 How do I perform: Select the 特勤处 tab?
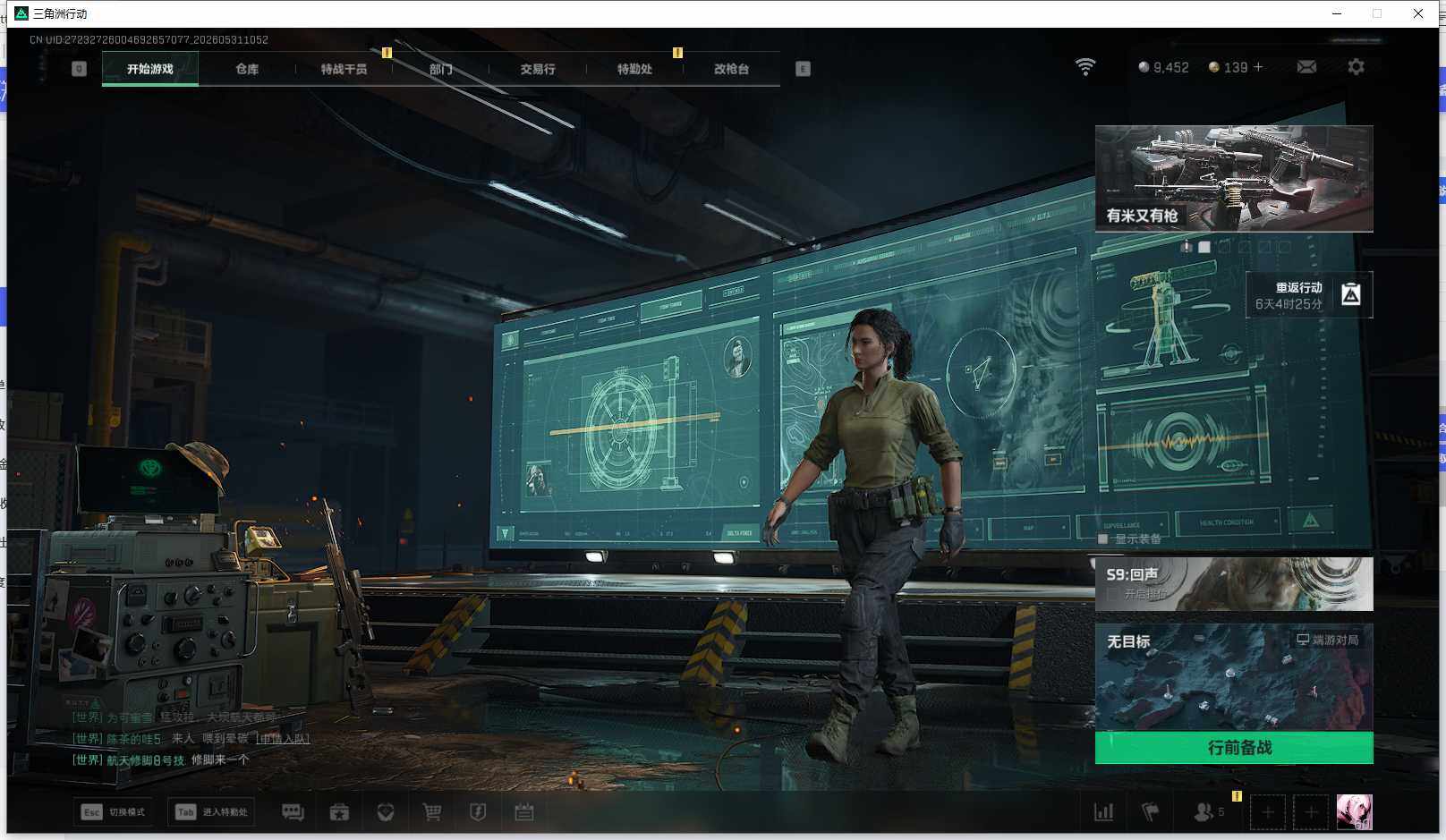(634, 69)
